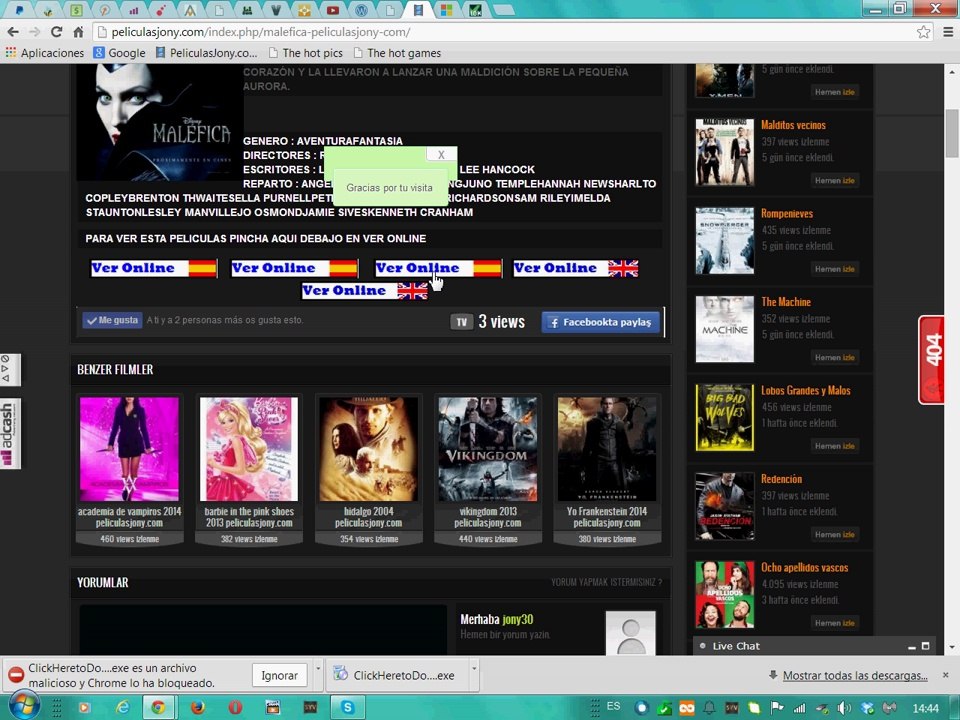960x720 pixels.
Task: Click second Ver Online Spanish flag button
Action: tap(294, 268)
